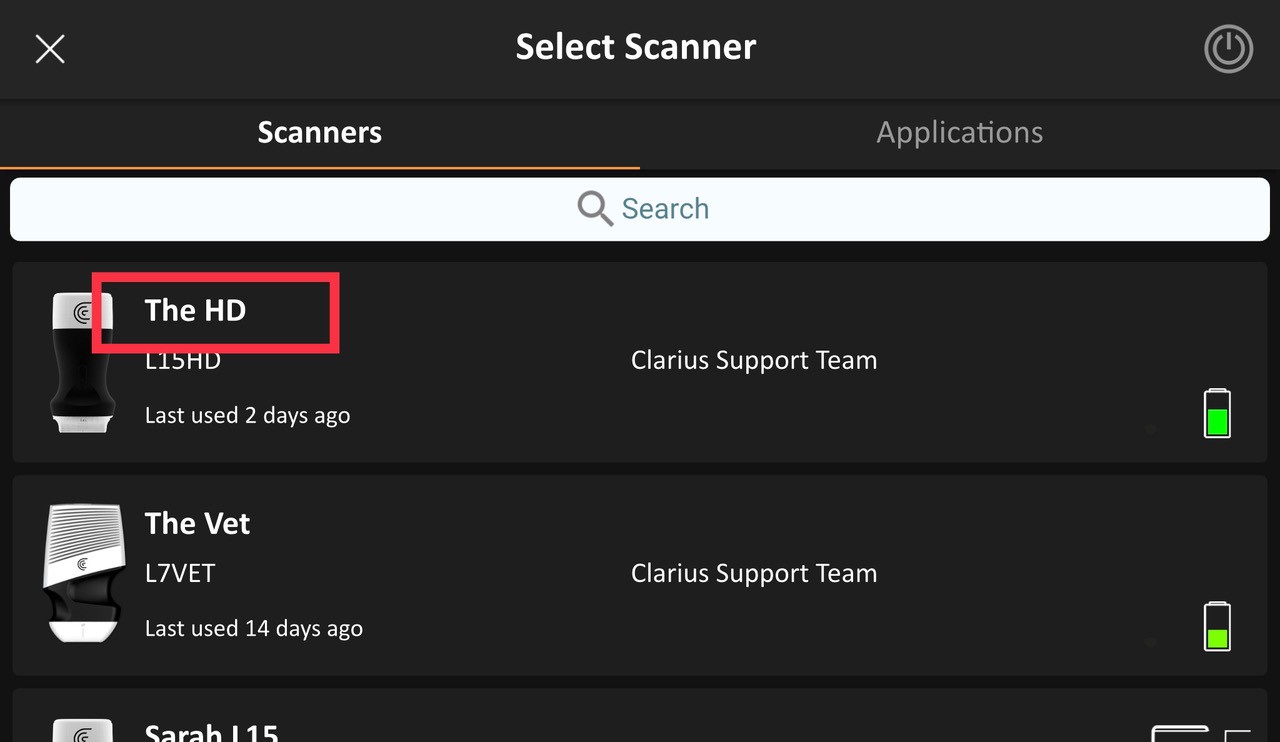
Task: Tap the Sarah L15 scanner image
Action: 81,729
